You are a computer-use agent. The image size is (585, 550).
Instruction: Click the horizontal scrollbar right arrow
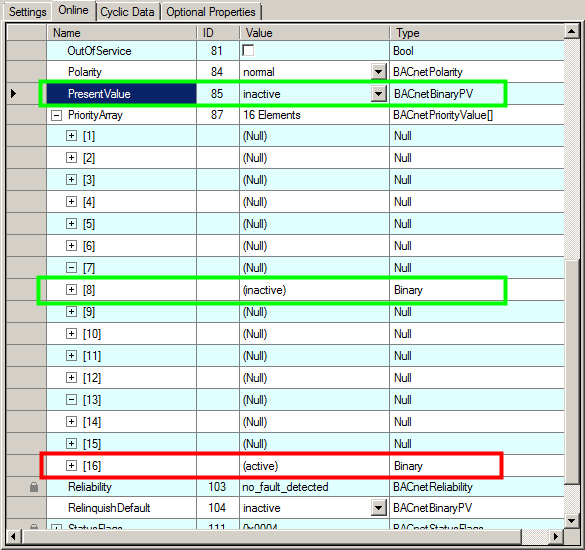click(x=556, y=537)
